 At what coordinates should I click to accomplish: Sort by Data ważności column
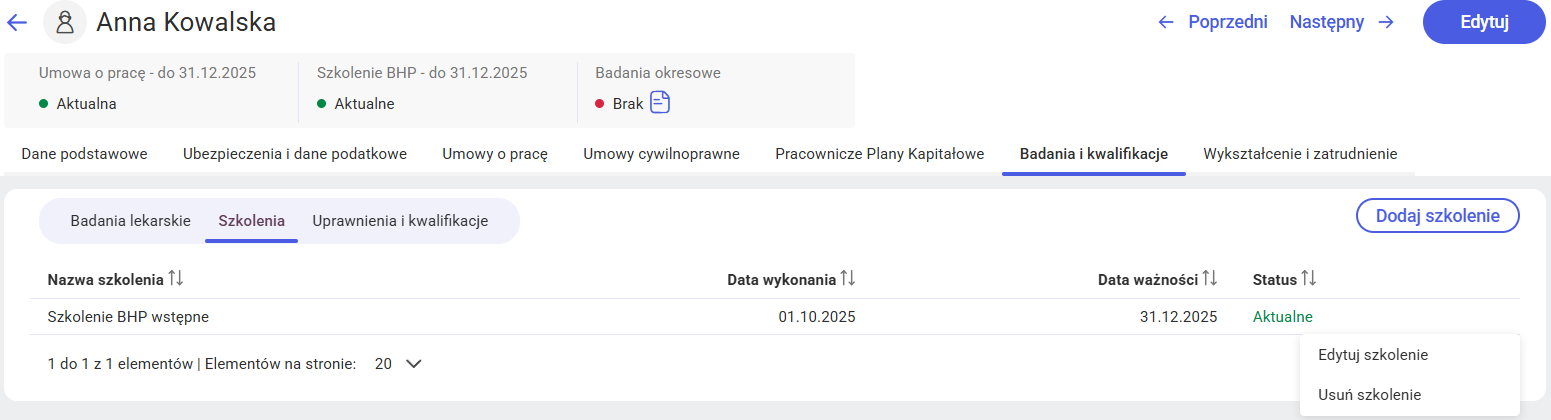[x=1209, y=280]
